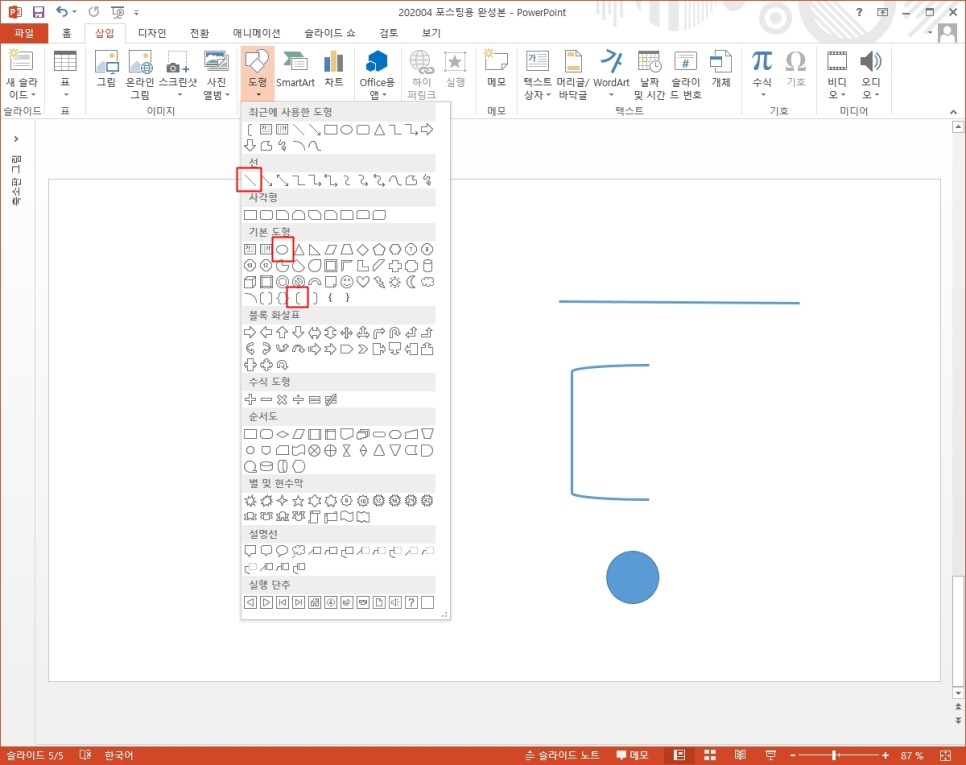
Task: Click the 한국어 language indicator
Action: 118,755
